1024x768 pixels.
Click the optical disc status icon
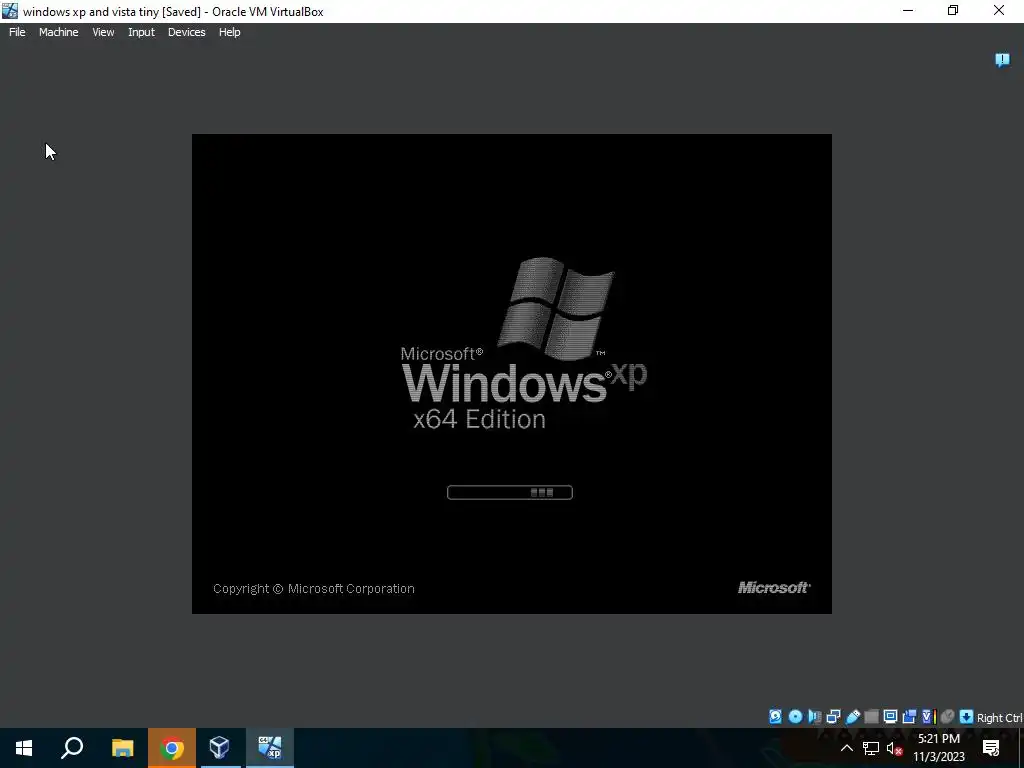click(x=795, y=716)
